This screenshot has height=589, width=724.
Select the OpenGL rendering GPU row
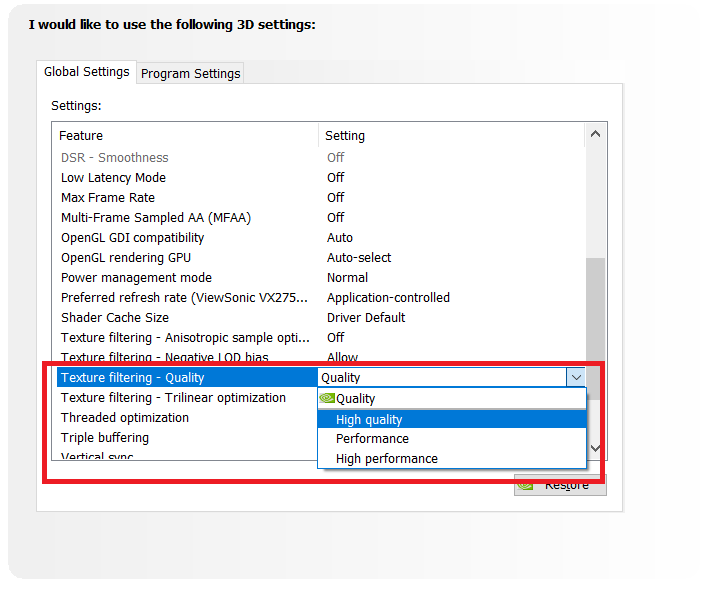(x=126, y=257)
